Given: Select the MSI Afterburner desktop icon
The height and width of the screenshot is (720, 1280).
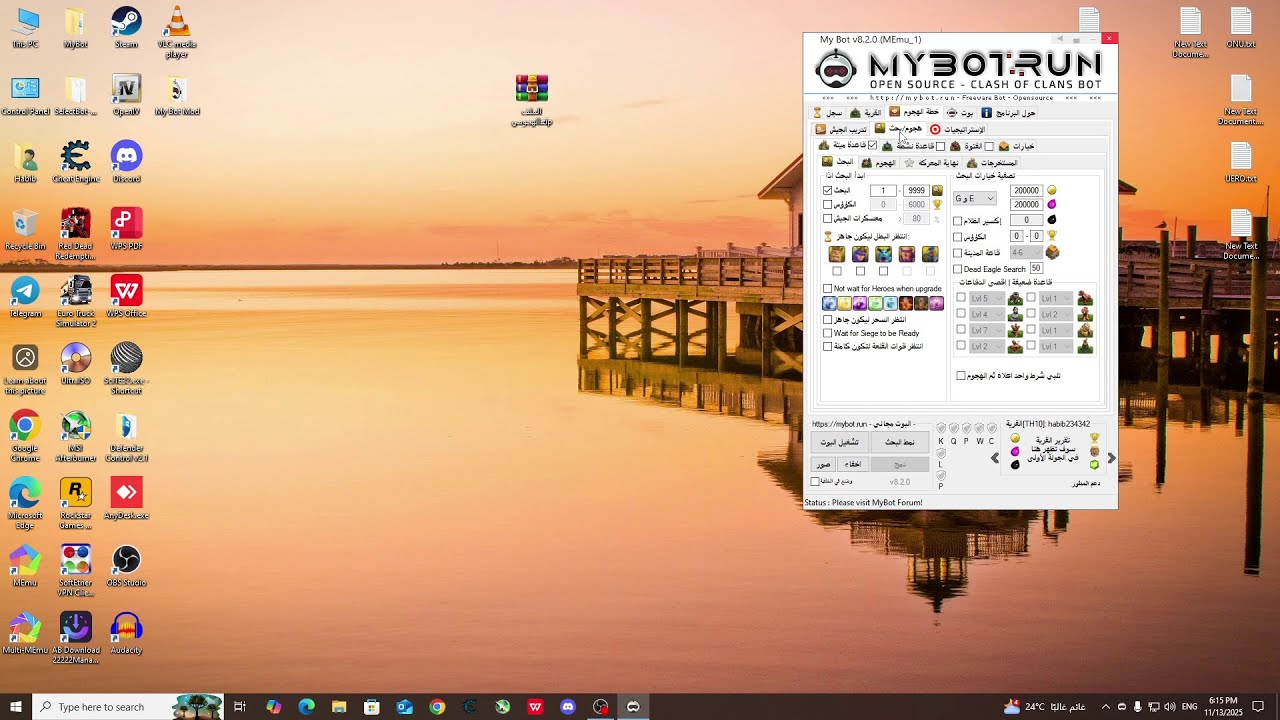Looking at the screenshot, I should coord(76,437).
